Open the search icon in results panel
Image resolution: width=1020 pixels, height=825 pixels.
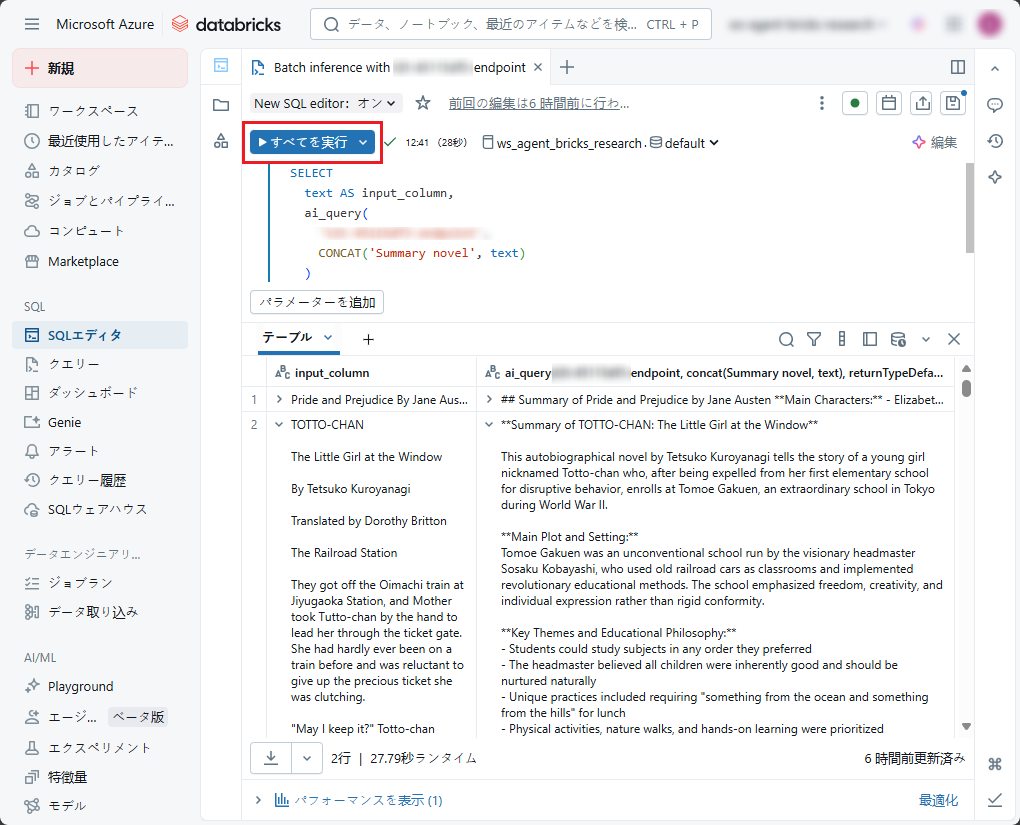786,339
